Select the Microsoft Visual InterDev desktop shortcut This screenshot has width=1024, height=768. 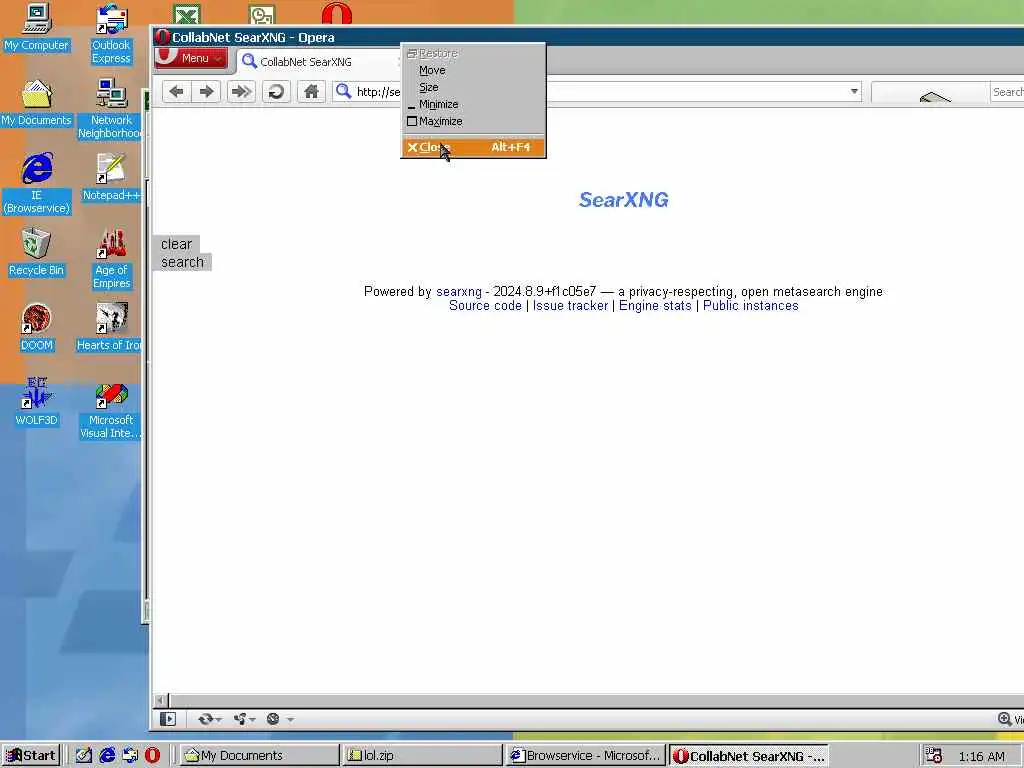pos(111,411)
